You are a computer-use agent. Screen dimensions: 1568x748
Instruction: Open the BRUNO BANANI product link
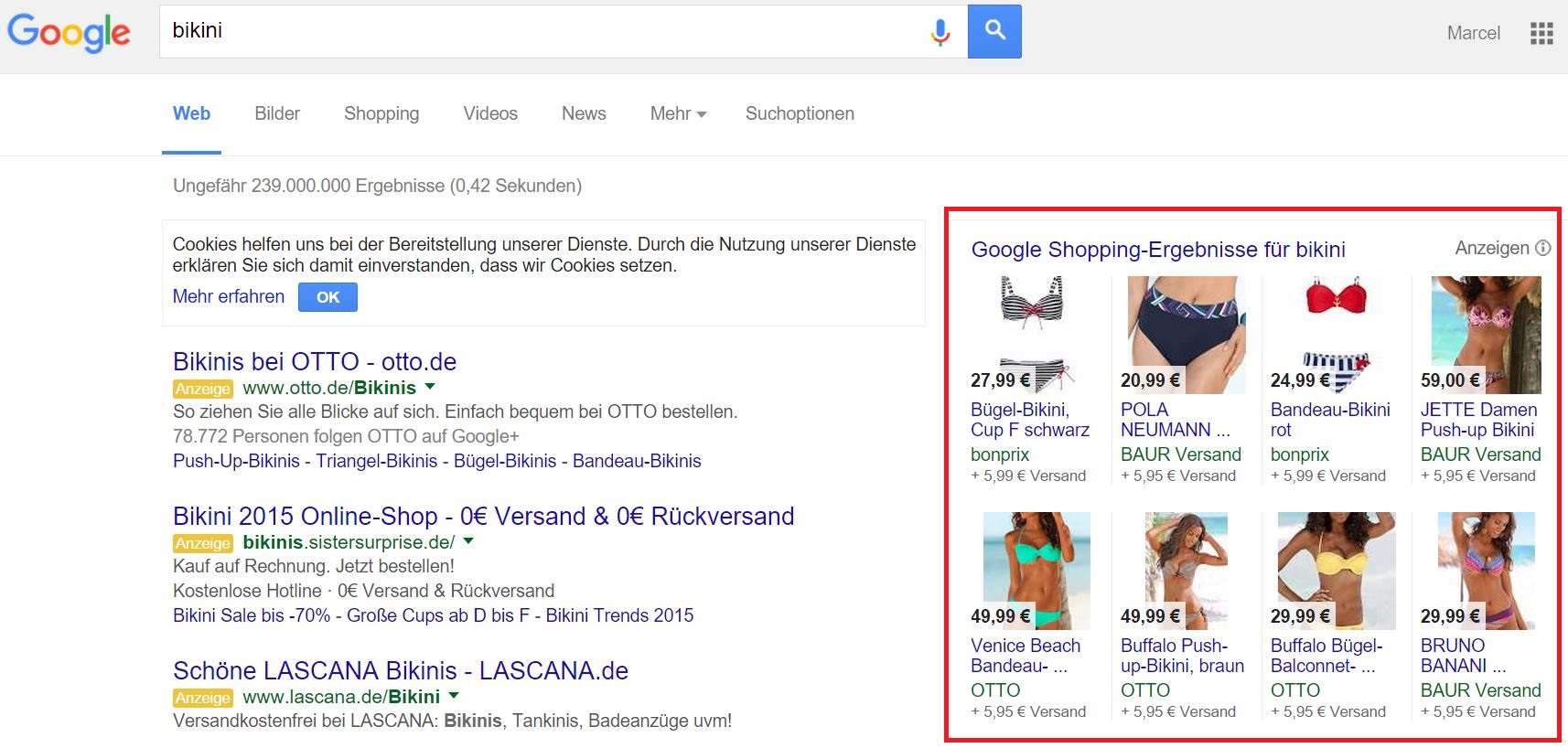[x=1463, y=656]
